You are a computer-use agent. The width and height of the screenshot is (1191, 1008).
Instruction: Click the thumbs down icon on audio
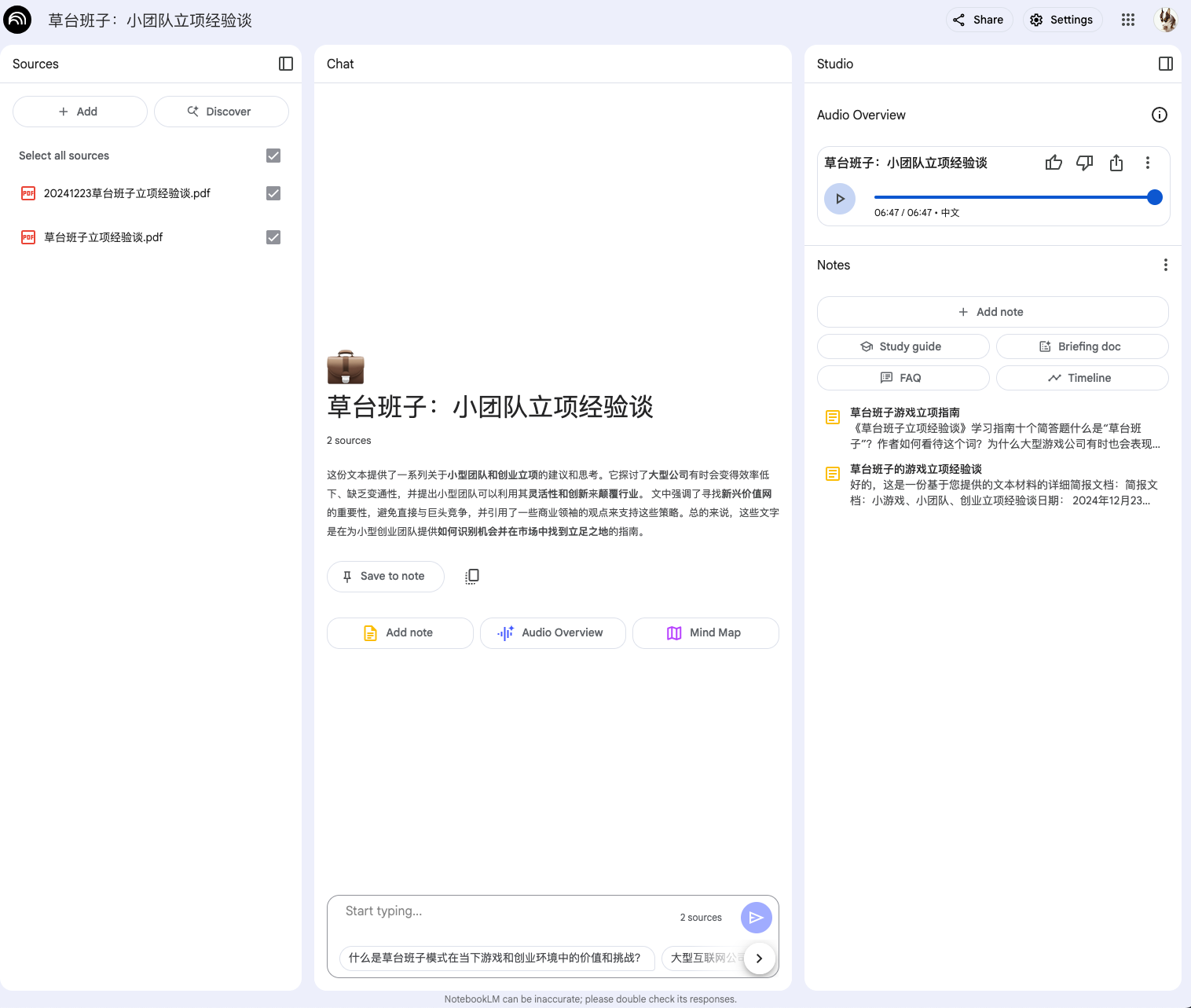click(1085, 163)
